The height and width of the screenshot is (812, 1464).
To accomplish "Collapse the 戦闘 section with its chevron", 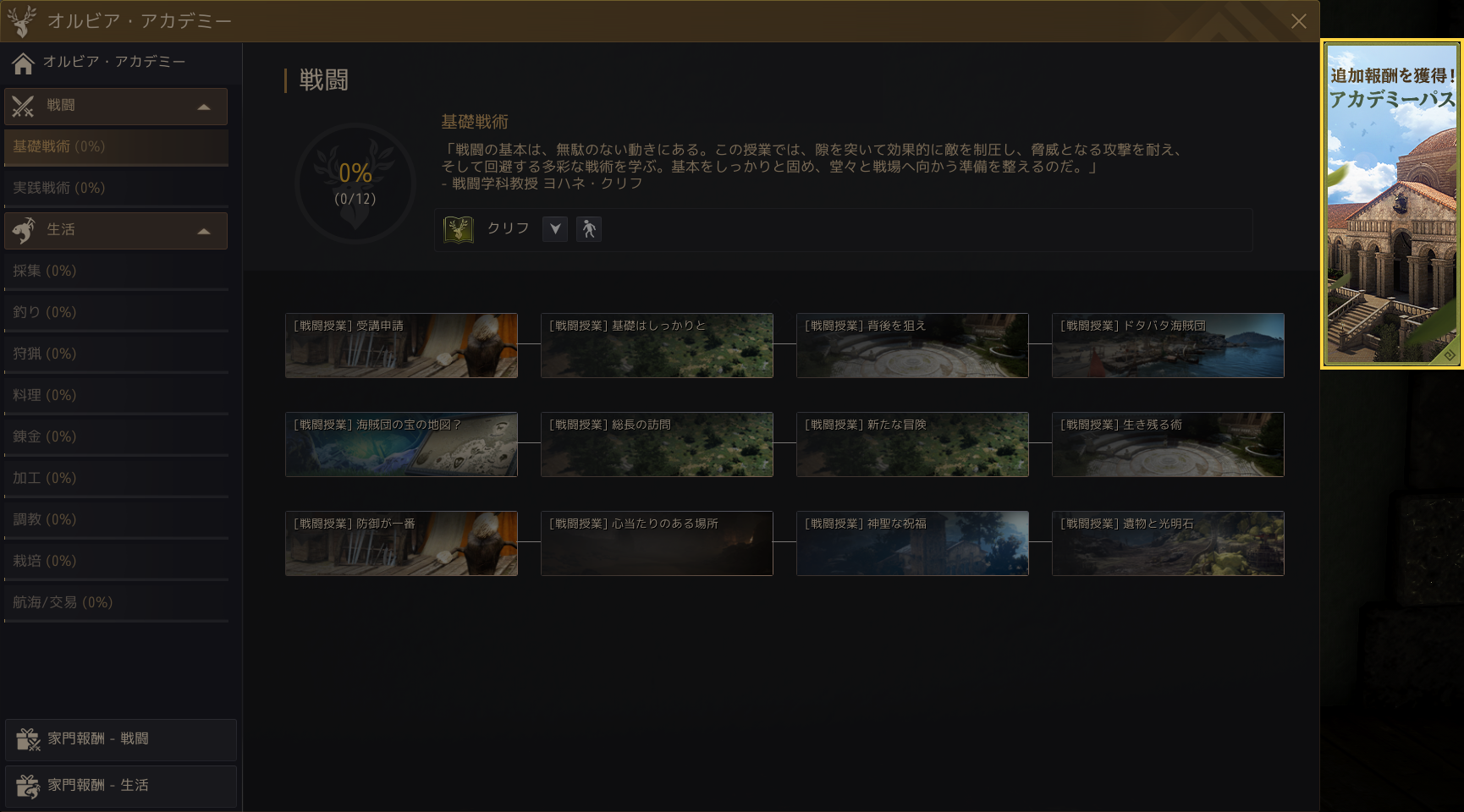I will [204, 107].
